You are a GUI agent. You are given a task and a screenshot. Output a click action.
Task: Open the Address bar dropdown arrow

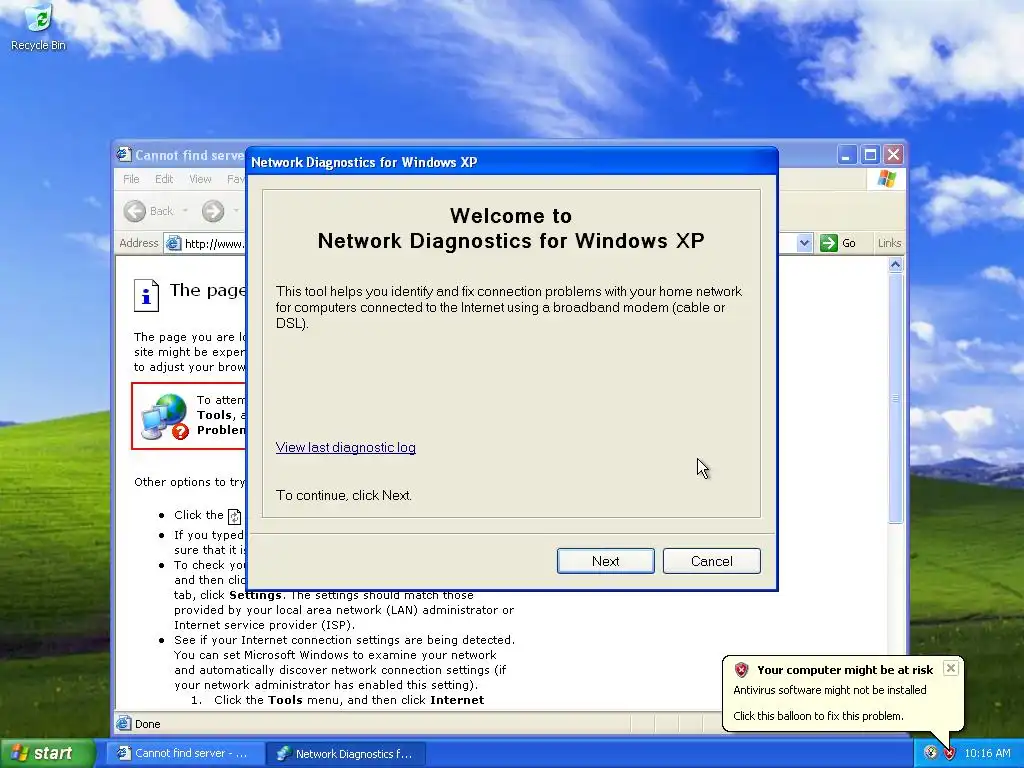pos(805,243)
